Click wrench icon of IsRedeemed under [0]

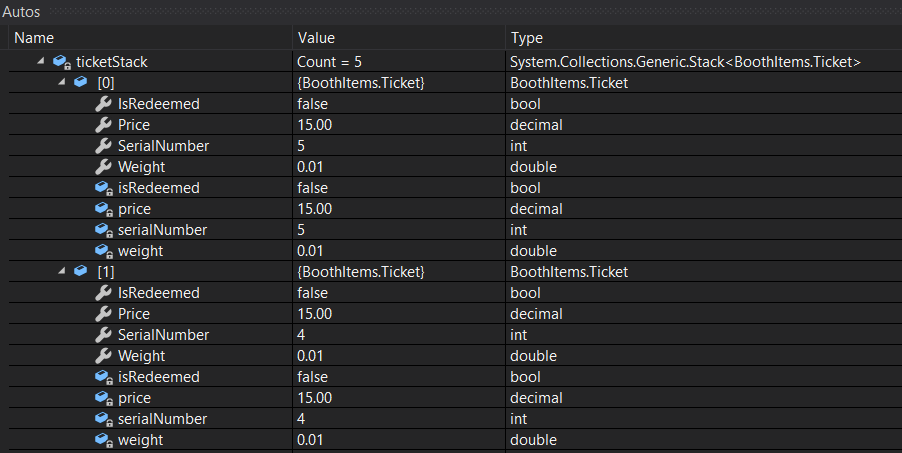pos(103,104)
